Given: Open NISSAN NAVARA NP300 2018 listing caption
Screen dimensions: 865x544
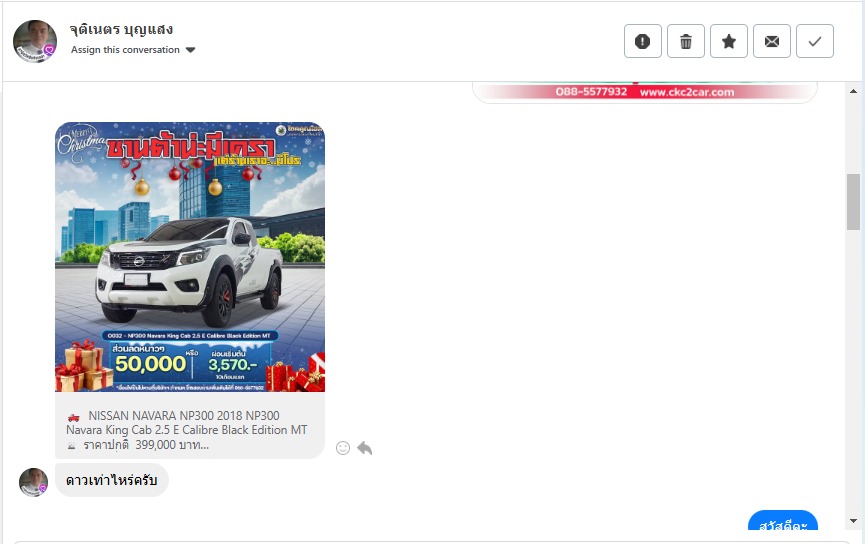Looking at the screenshot, I should click(x=190, y=425).
